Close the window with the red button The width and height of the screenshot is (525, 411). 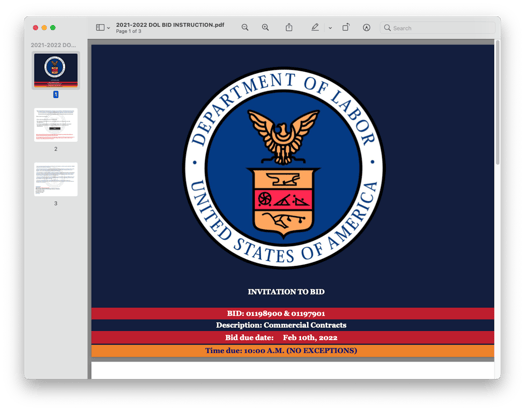point(35,27)
